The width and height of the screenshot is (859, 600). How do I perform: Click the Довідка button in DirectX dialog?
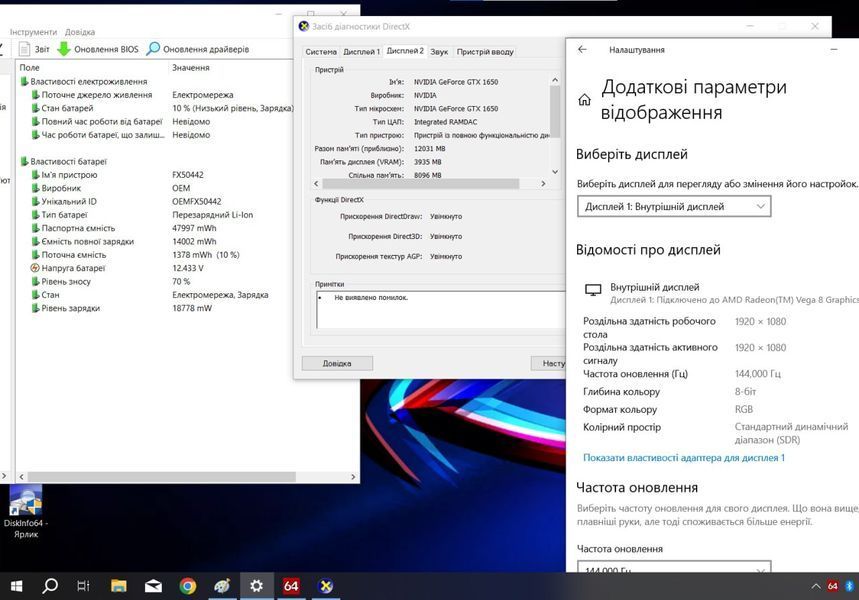pos(337,363)
